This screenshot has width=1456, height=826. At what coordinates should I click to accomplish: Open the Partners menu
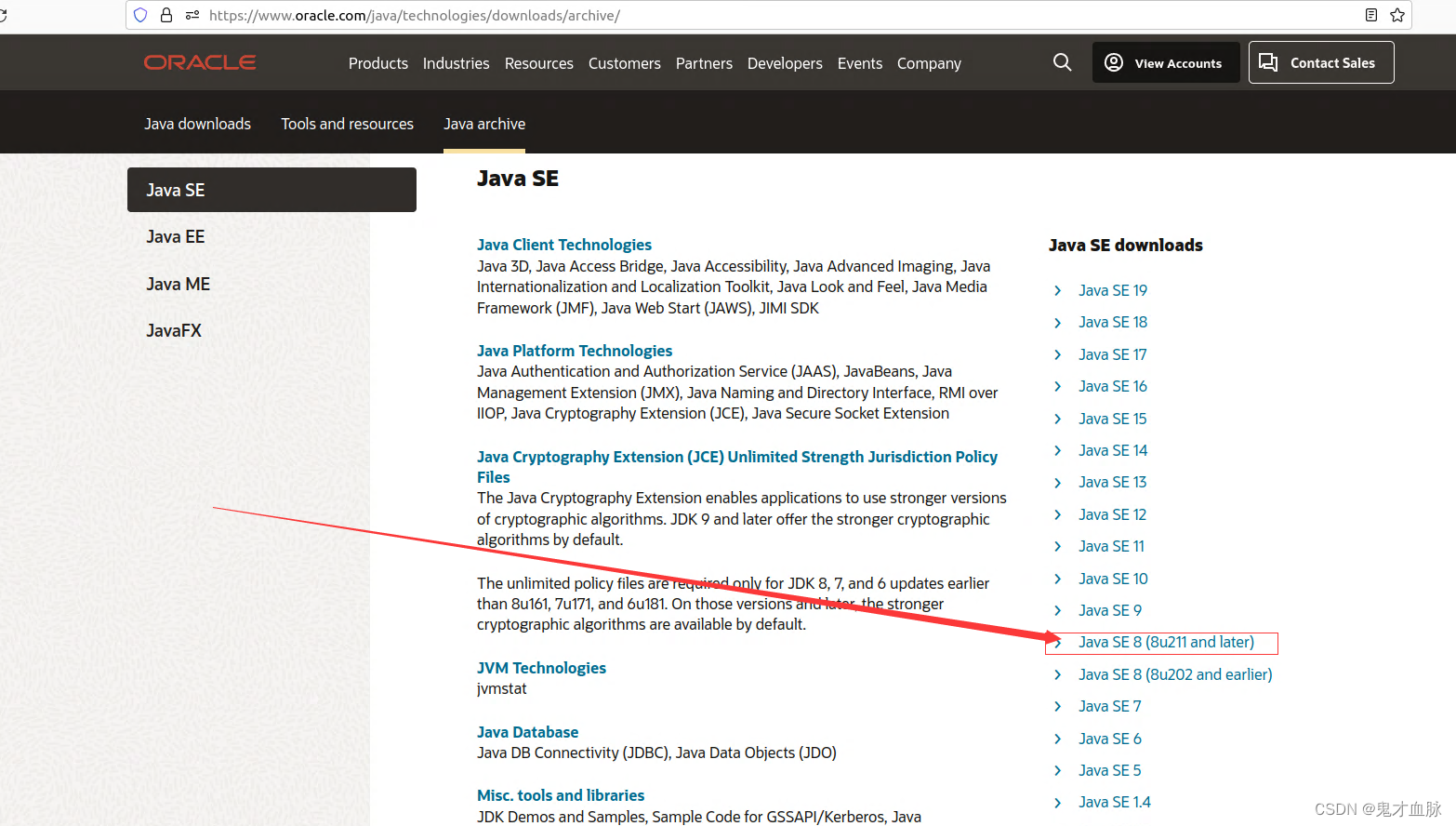704,63
